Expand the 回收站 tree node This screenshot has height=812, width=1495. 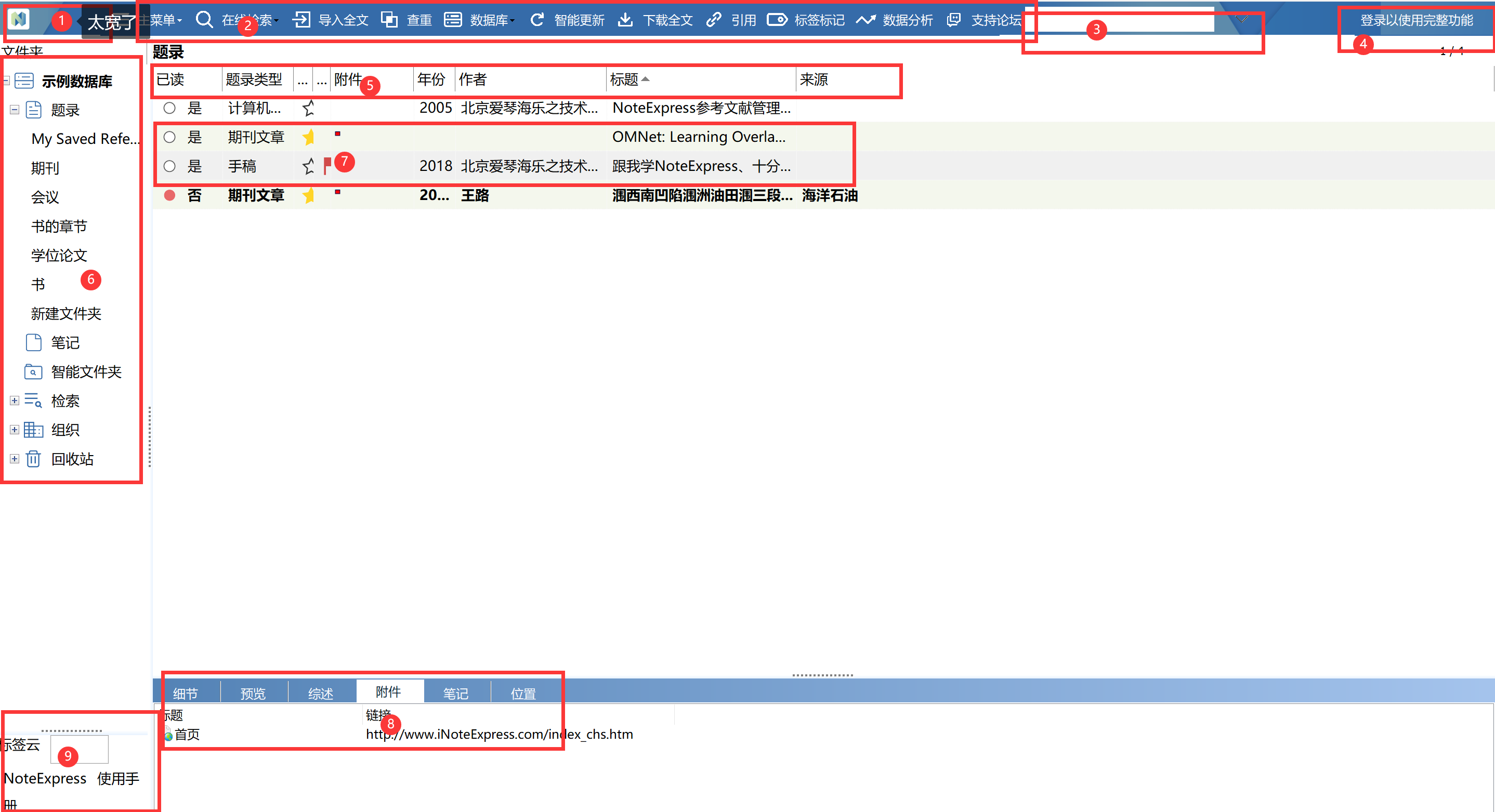point(15,458)
